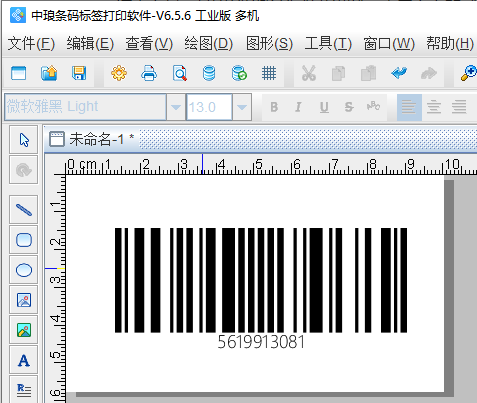Choose the rounded rectangle tool
This screenshot has width=477, height=403.
pyautogui.click(x=24, y=240)
